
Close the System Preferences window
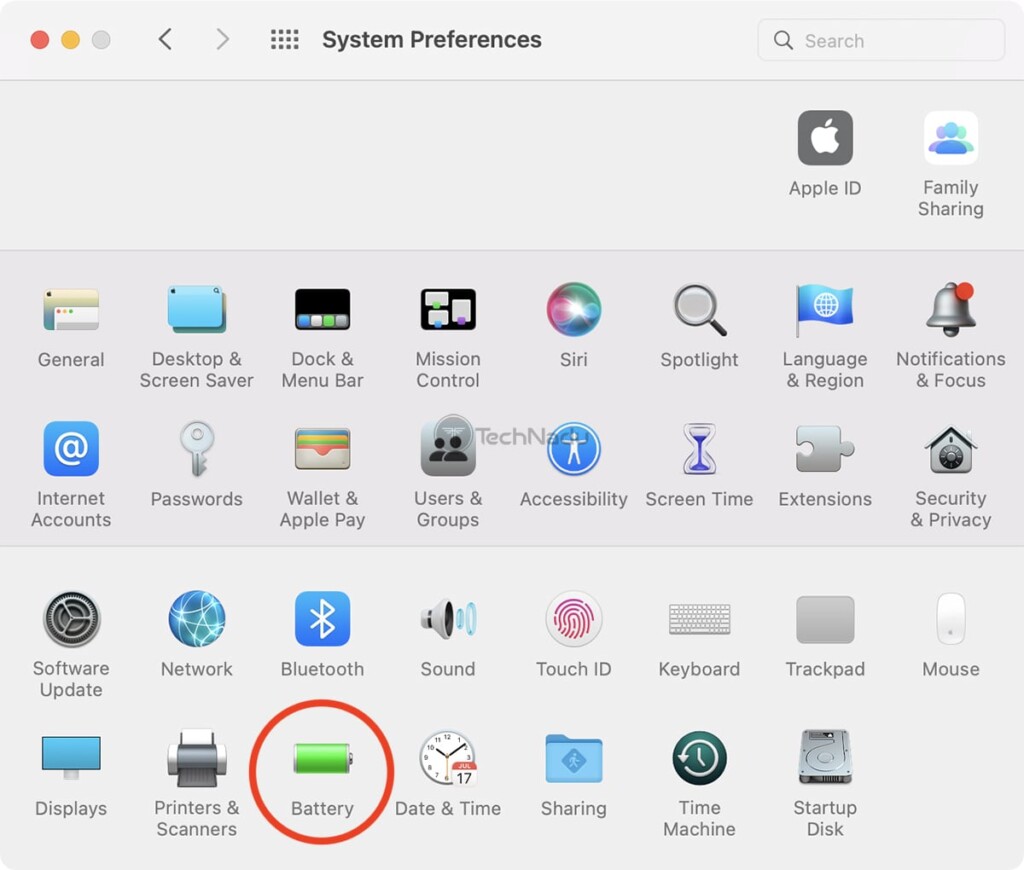pyautogui.click(x=40, y=40)
